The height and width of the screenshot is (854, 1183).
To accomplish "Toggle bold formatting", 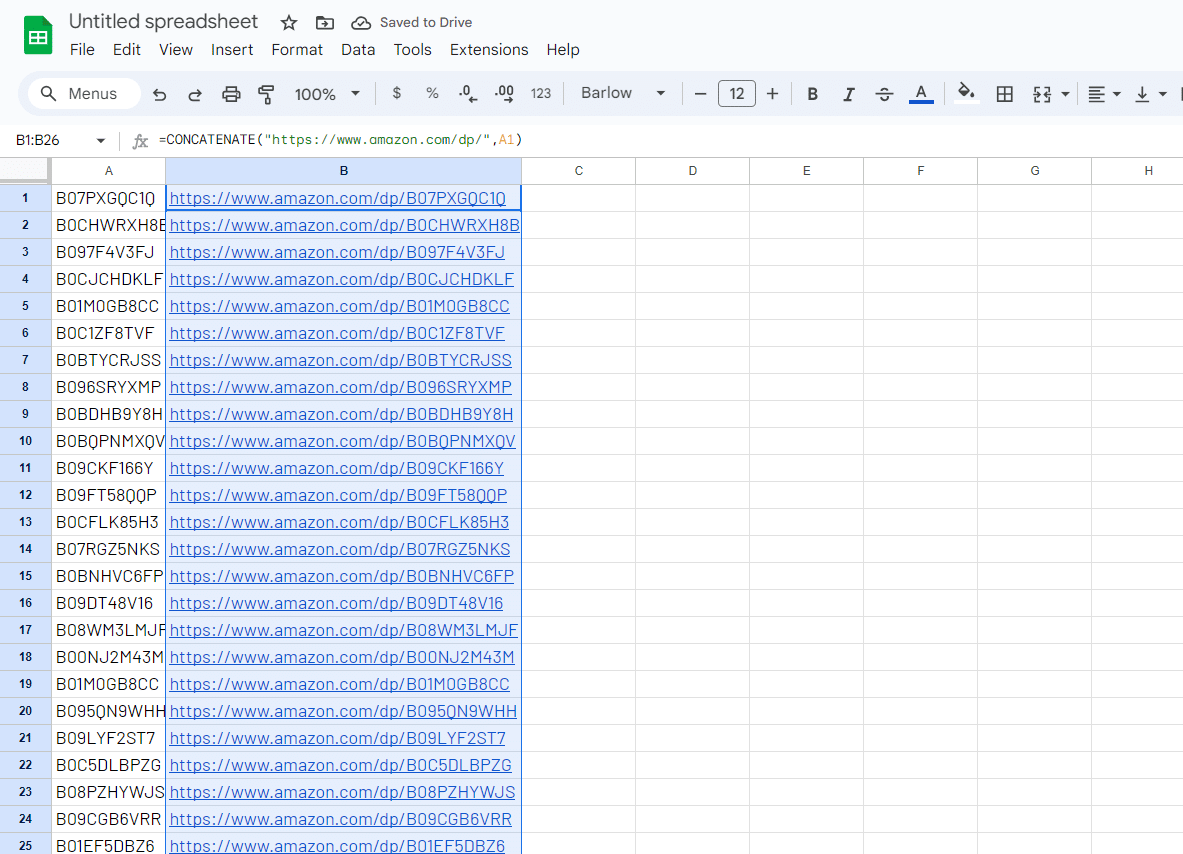I will pos(813,94).
